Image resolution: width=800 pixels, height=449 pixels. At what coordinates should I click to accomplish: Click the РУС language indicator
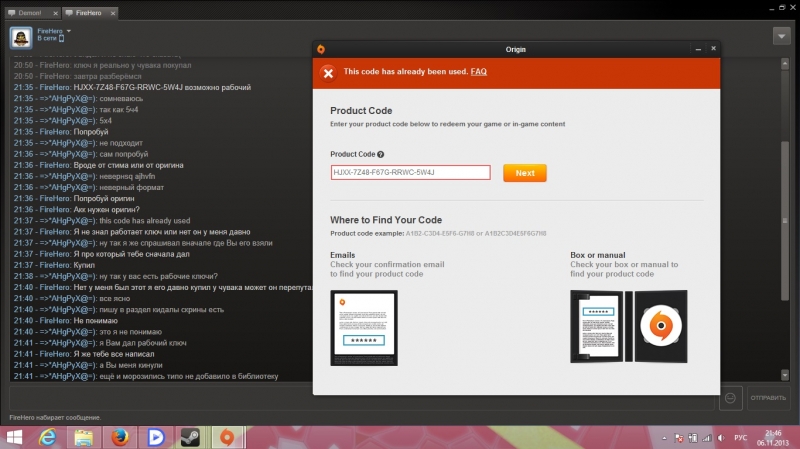[x=740, y=438]
